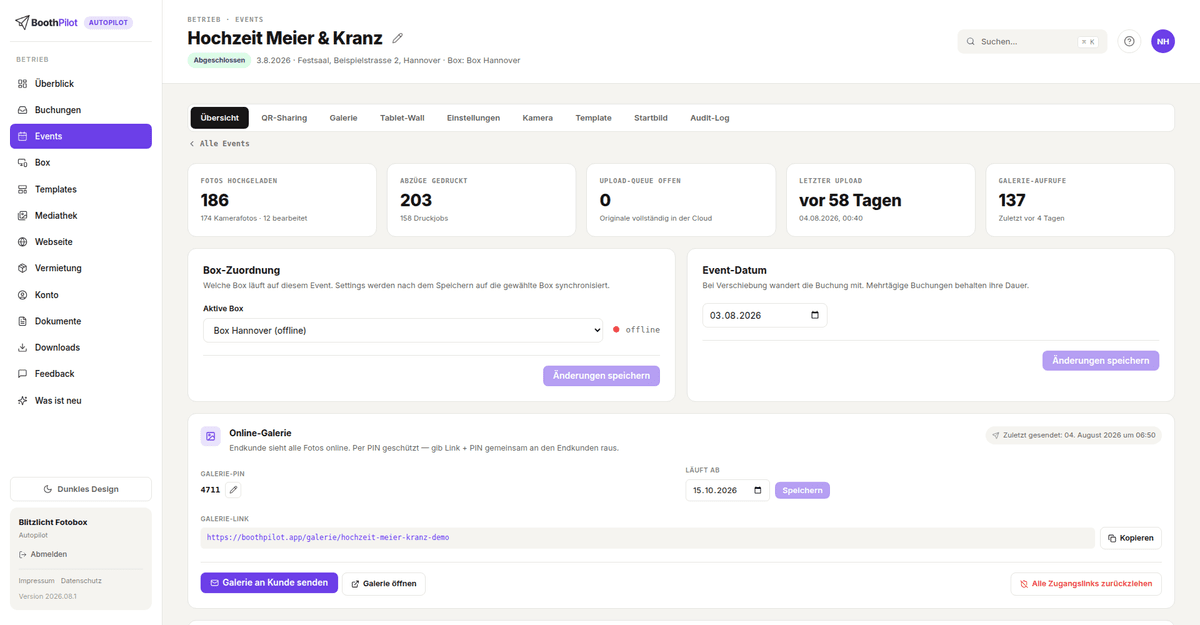Open the Event-Datum calendar picker icon
This screenshot has width=1200, height=625.
point(815,315)
